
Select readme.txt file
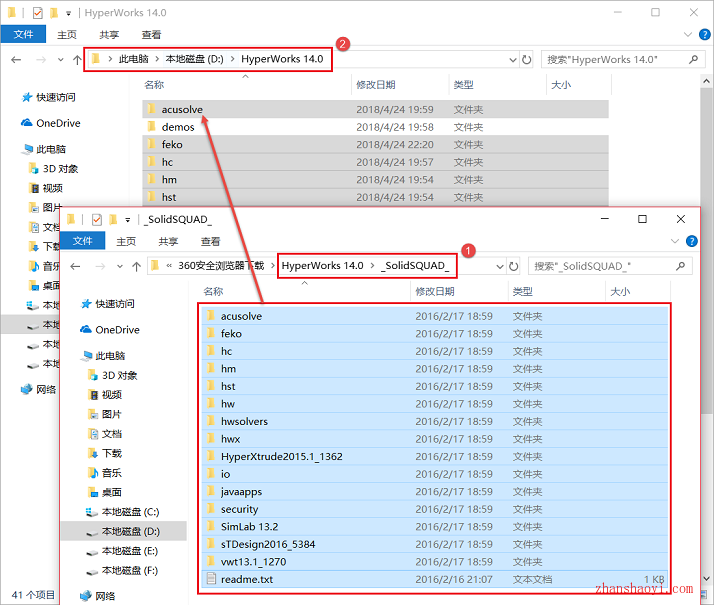point(435,579)
